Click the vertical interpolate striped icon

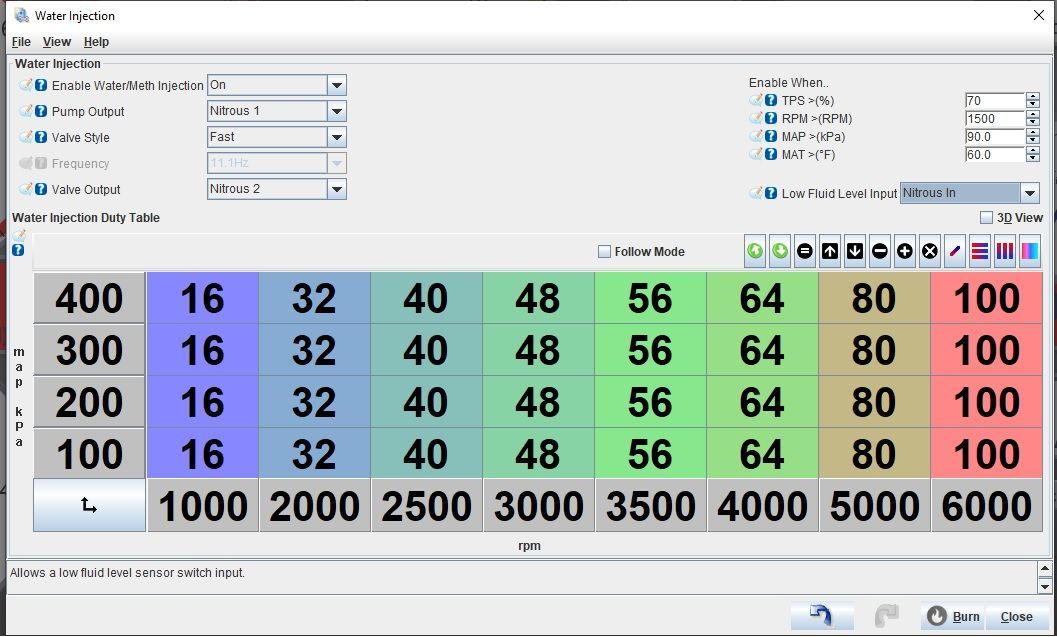tap(1004, 251)
